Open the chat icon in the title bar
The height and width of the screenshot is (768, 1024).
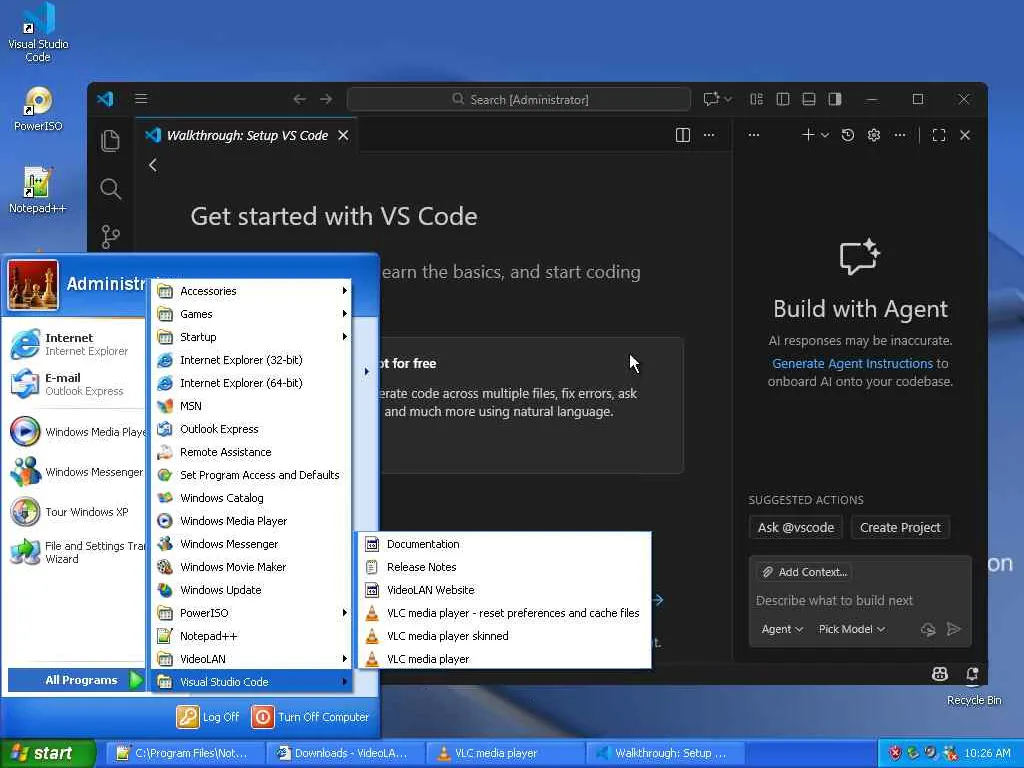pyautogui.click(x=711, y=99)
